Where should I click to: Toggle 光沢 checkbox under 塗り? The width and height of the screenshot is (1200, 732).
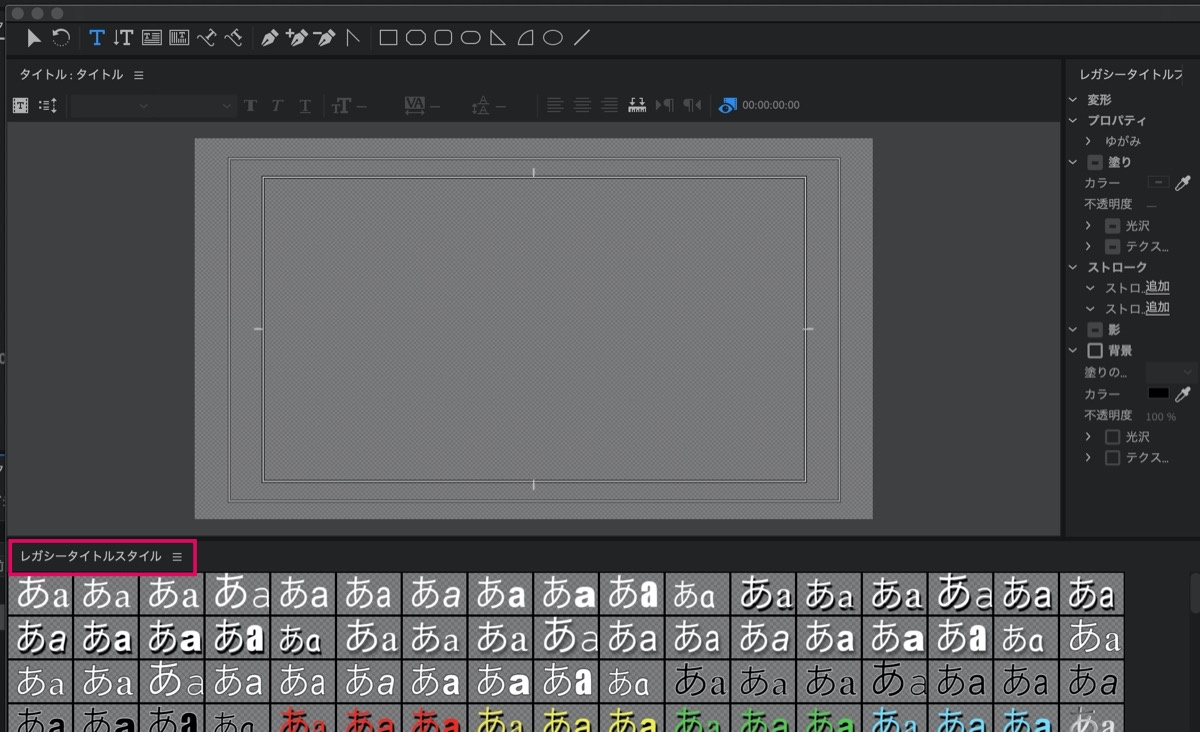1112,226
